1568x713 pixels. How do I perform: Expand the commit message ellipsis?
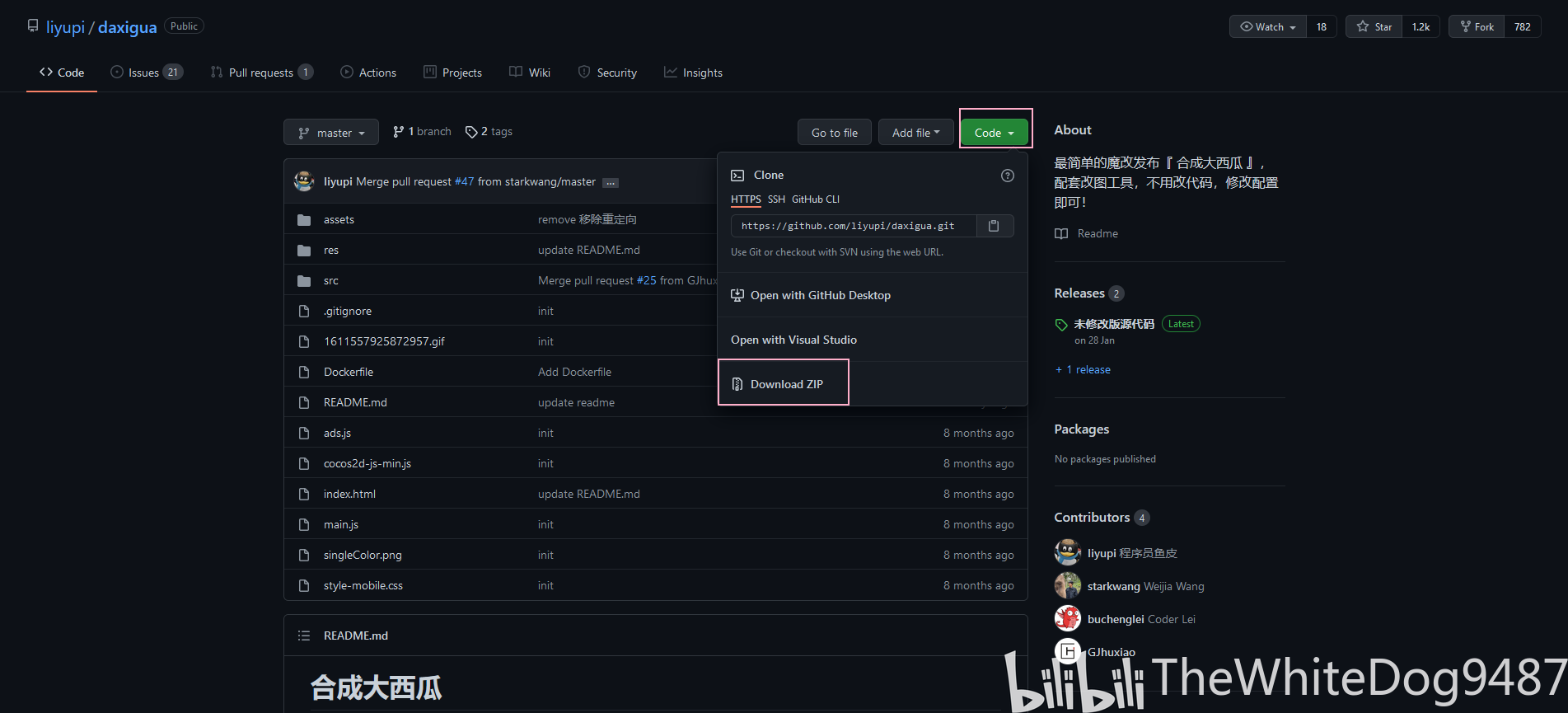(x=611, y=182)
